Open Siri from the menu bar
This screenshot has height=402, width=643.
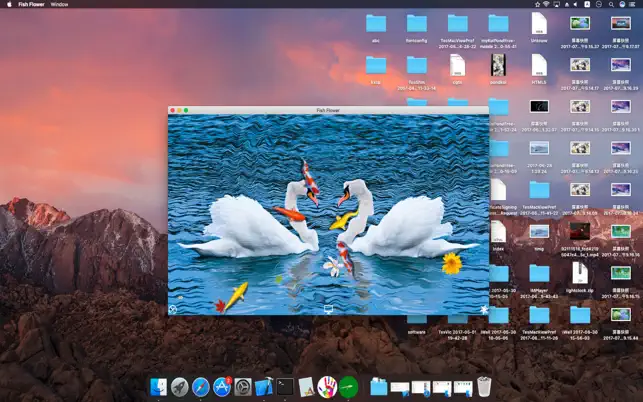[x=622, y=4]
